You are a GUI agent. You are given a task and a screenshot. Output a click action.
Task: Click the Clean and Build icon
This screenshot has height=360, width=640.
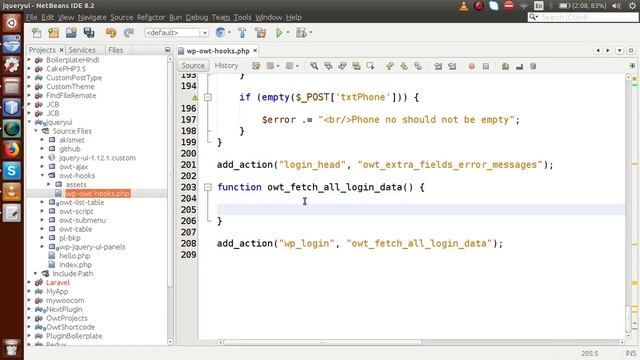tap(260, 33)
